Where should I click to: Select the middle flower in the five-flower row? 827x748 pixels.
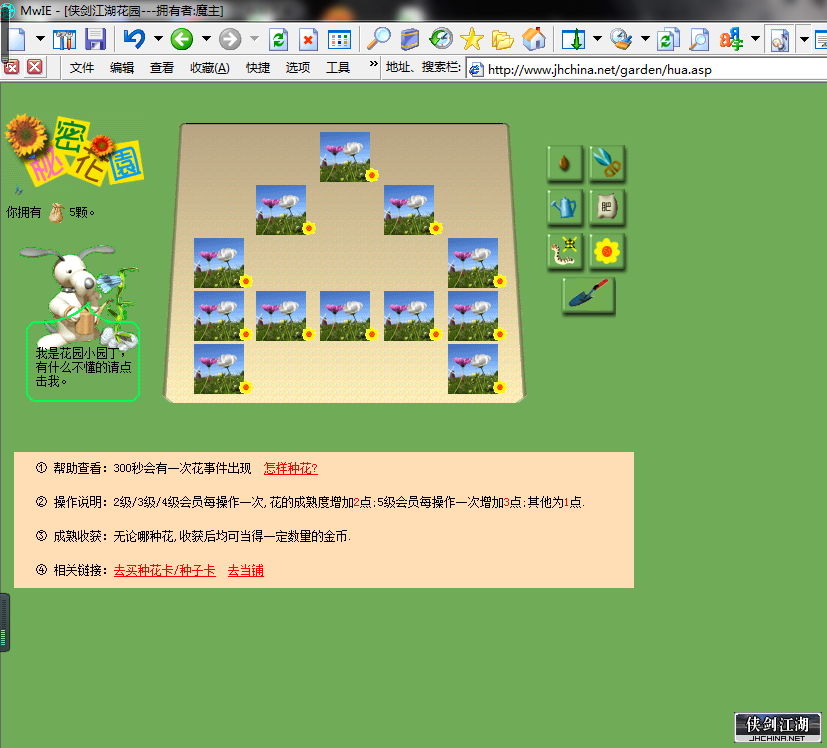tap(345, 316)
